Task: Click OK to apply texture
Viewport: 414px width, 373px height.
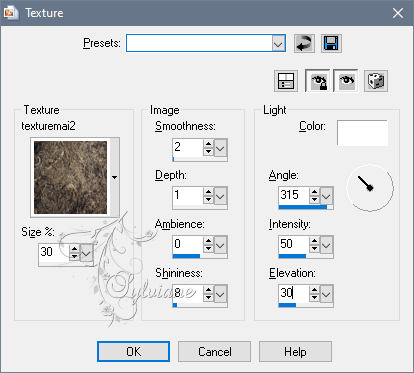Action: [133, 352]
